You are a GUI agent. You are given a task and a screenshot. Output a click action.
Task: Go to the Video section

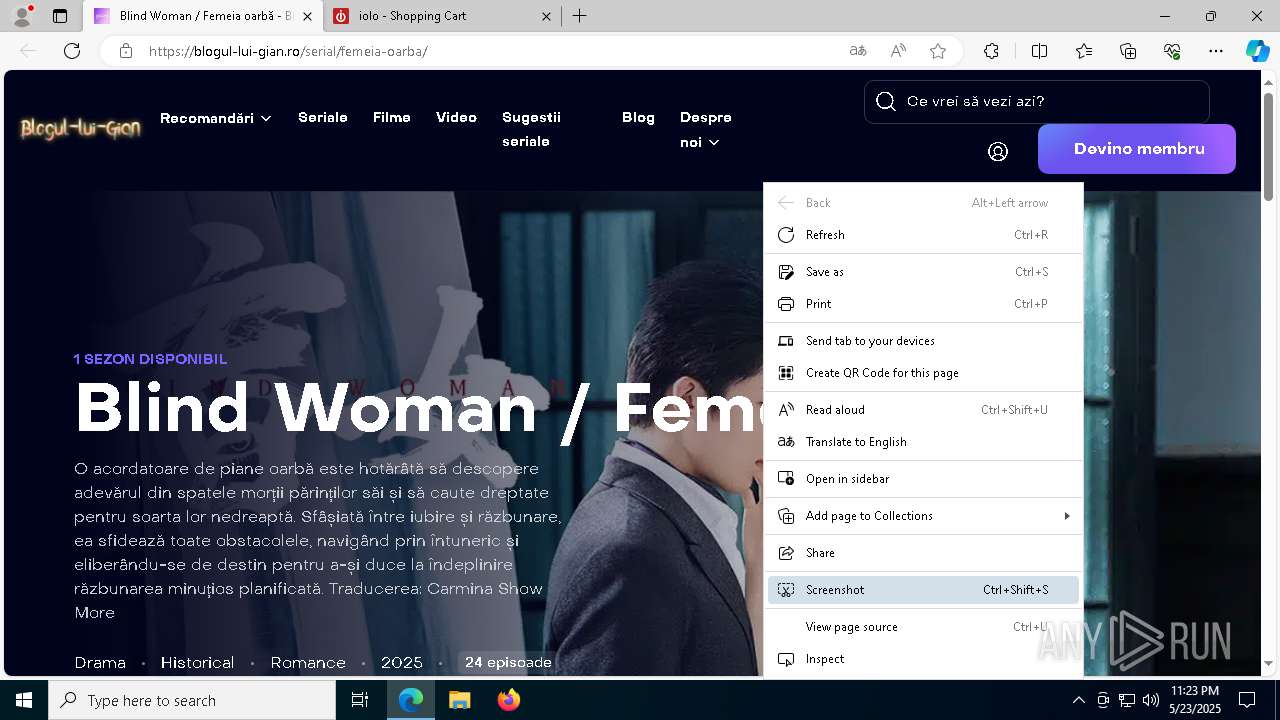pos(456,117)
